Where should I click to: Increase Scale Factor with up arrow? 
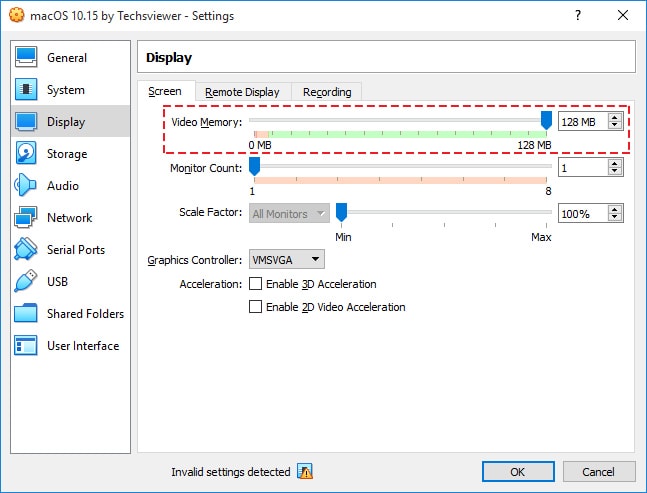click(615, 210)
